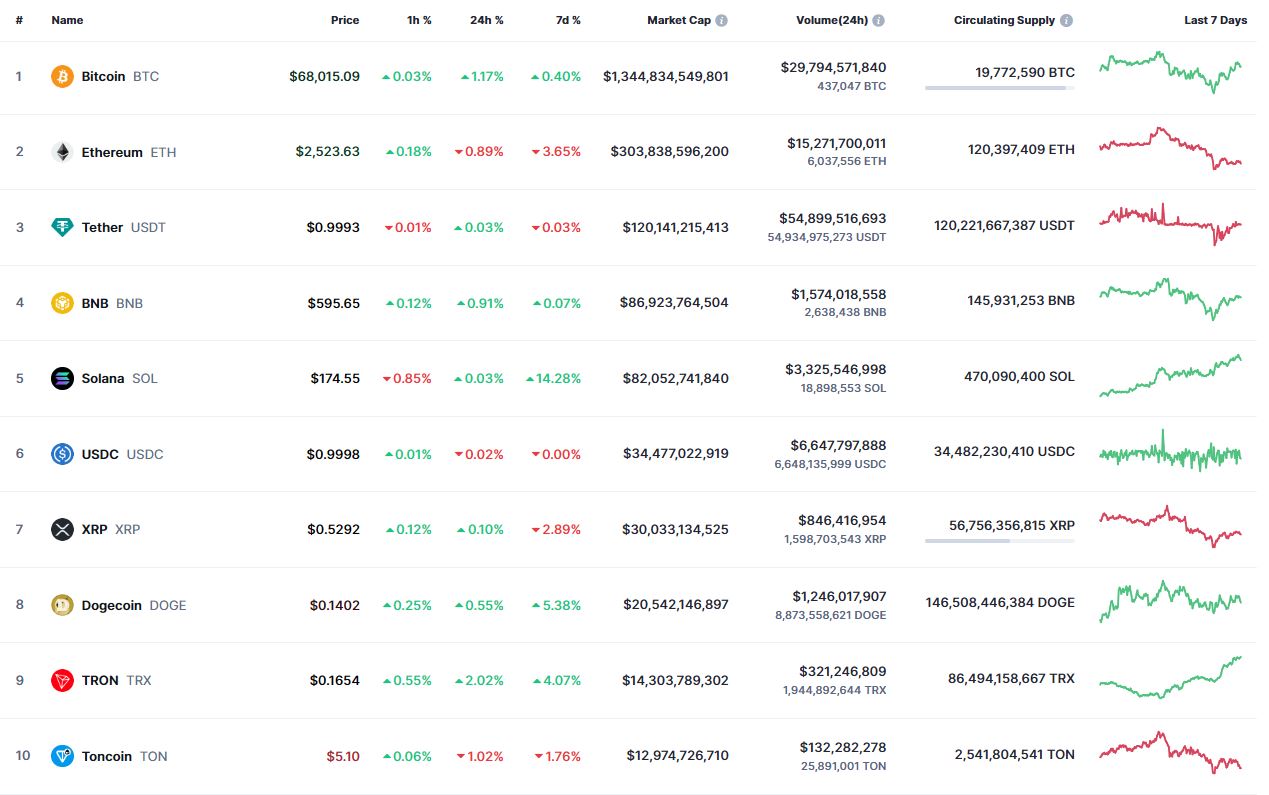The height and width of the screenshot is (795, 1269).
Task: Click the USDC coin logo
Action: click(x=62, y=454)
